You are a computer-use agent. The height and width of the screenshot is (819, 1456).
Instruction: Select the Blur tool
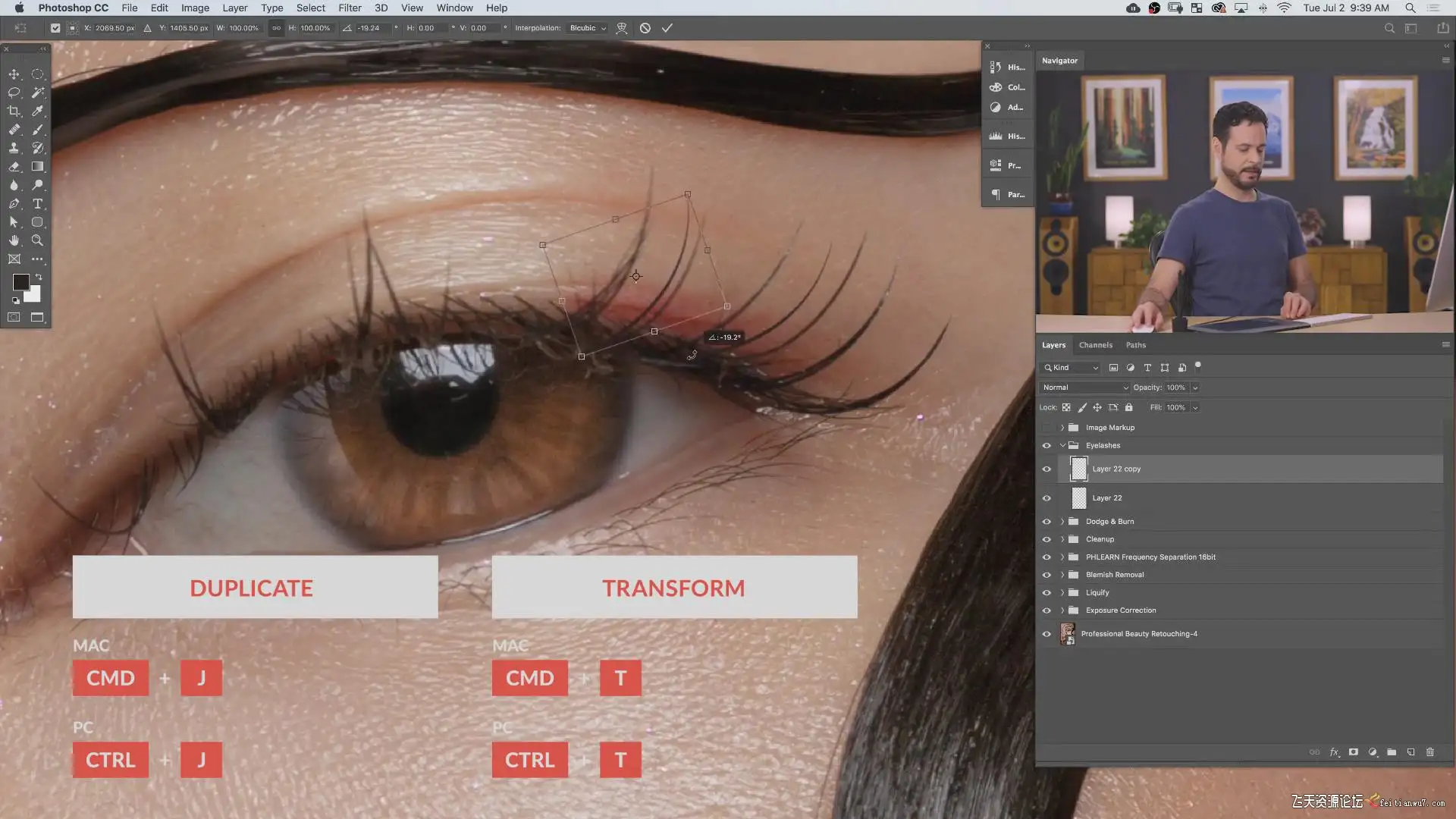coord(14,185)
